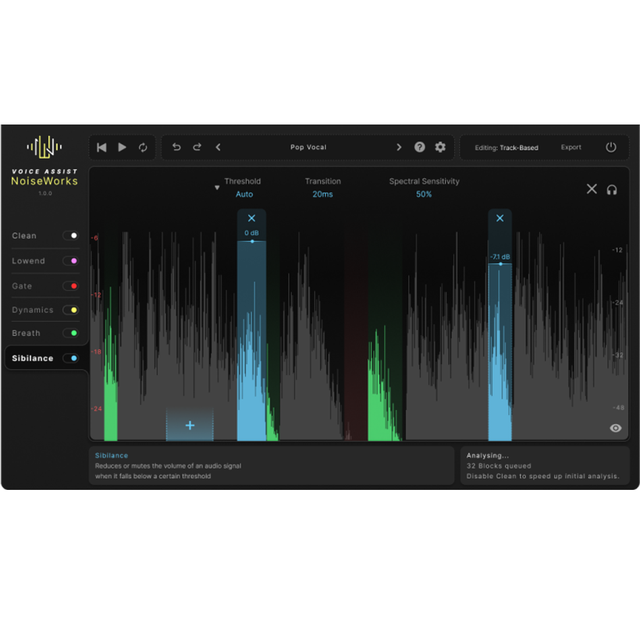Image resolution: width=640 pixels, height=640 pixels.
Task: Go to the next preset arrow
Action: click(x=399, y=147)
